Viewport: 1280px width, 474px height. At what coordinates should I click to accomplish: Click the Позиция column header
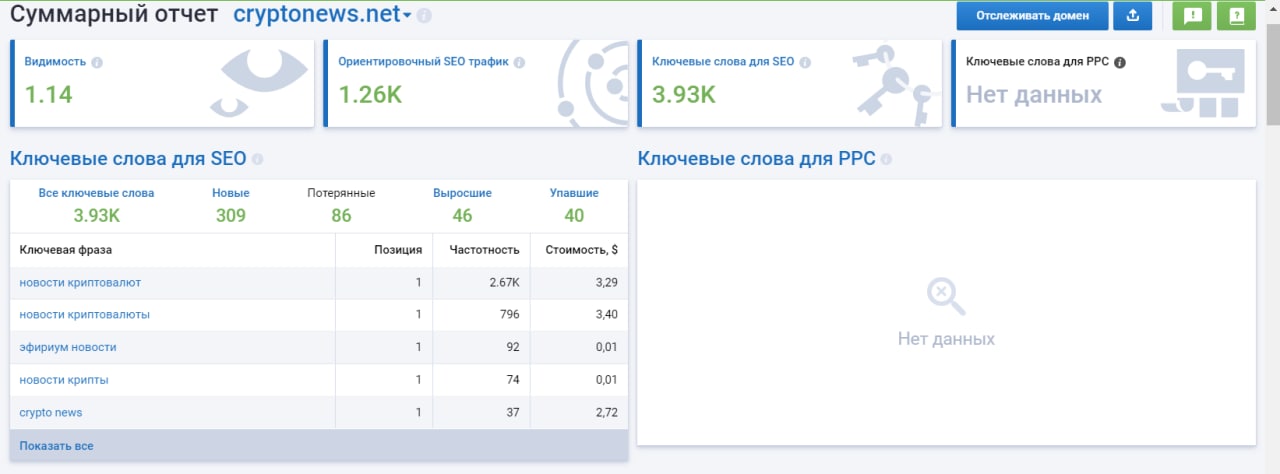(398, 250)
